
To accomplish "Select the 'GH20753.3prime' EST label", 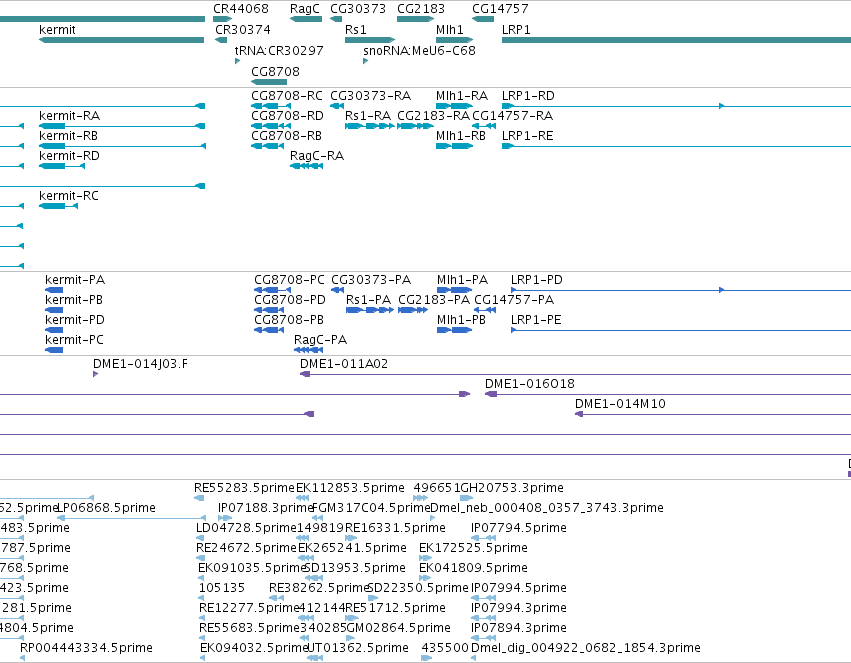I will [x=512, y=488].
